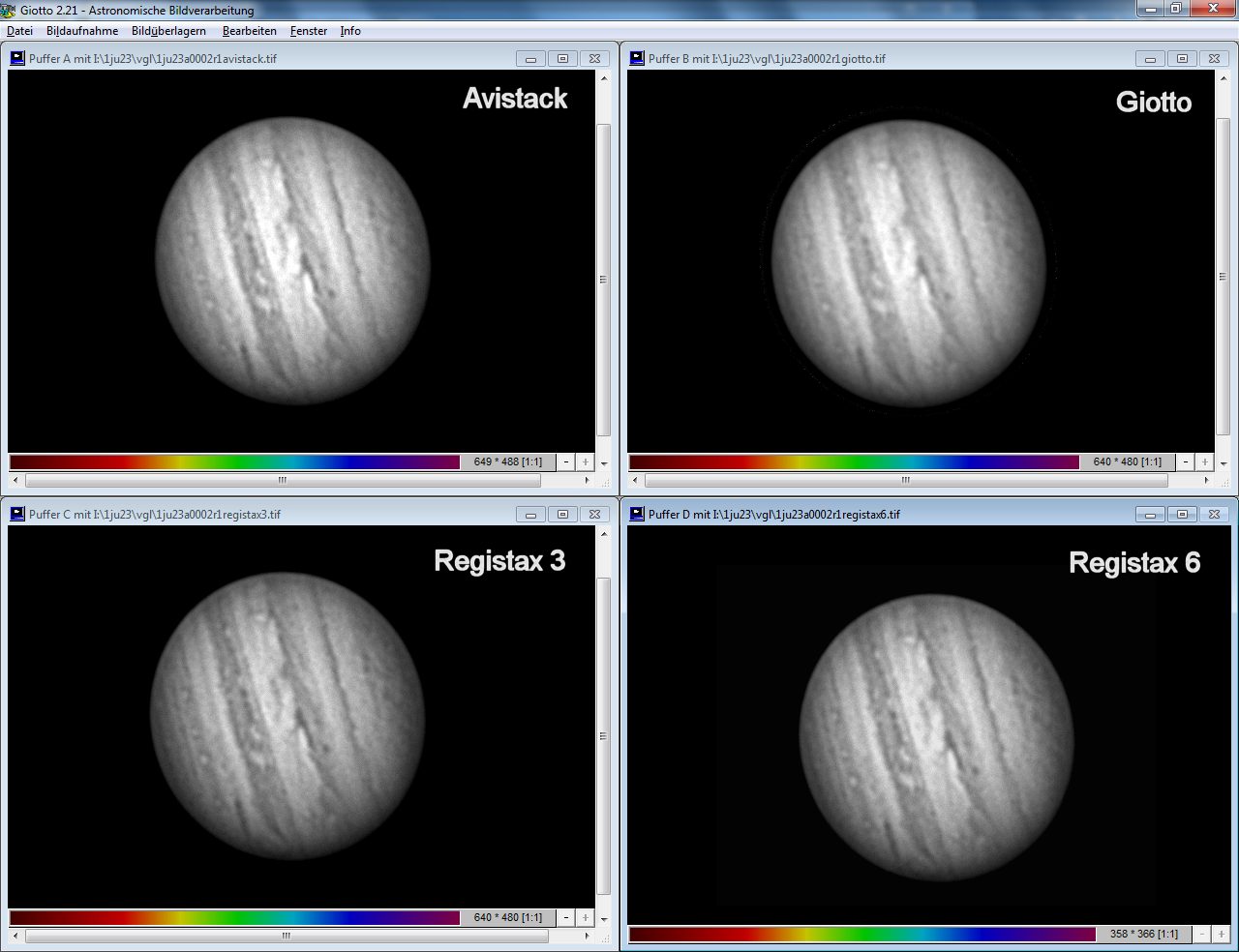1239x952 pixels.
Task: Click Puffer A vertical scrollbar thumb
Action: [x=604, y=280]
